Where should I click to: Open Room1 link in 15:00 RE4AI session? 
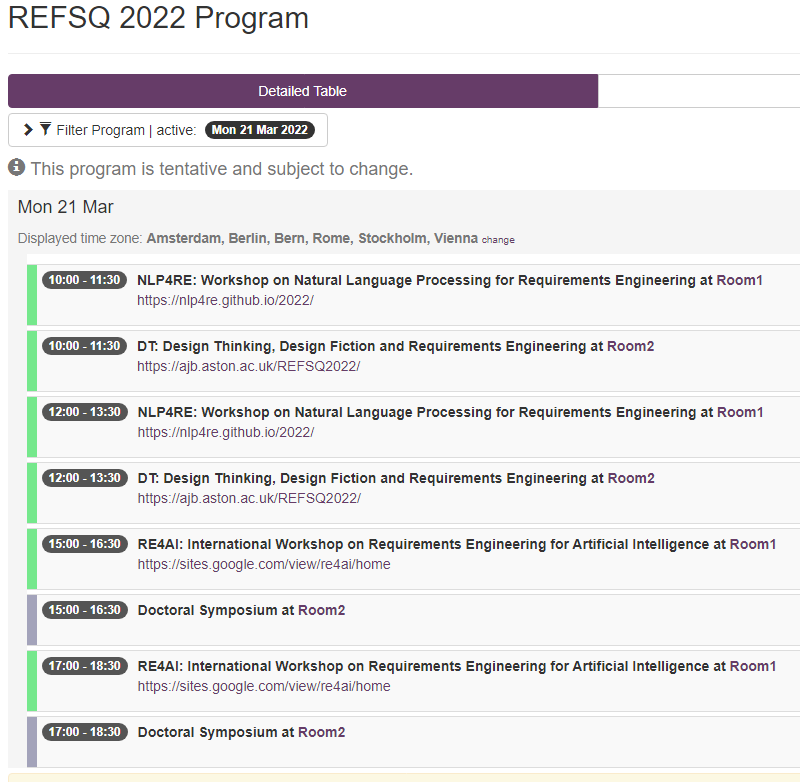(753, 544)
